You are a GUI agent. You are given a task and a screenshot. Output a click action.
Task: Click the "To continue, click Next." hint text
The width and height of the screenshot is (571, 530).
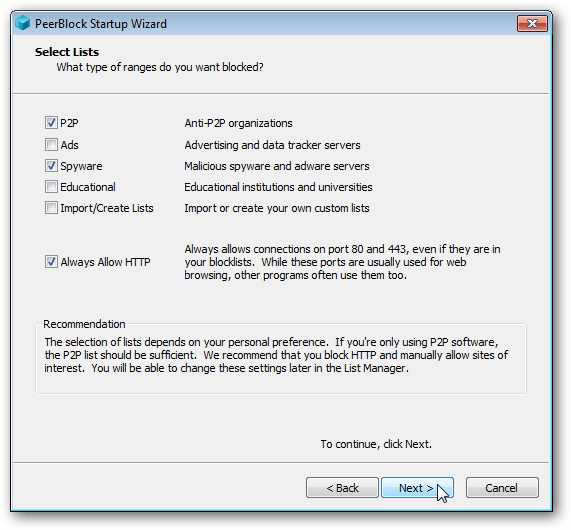click(x=376, y=444)
